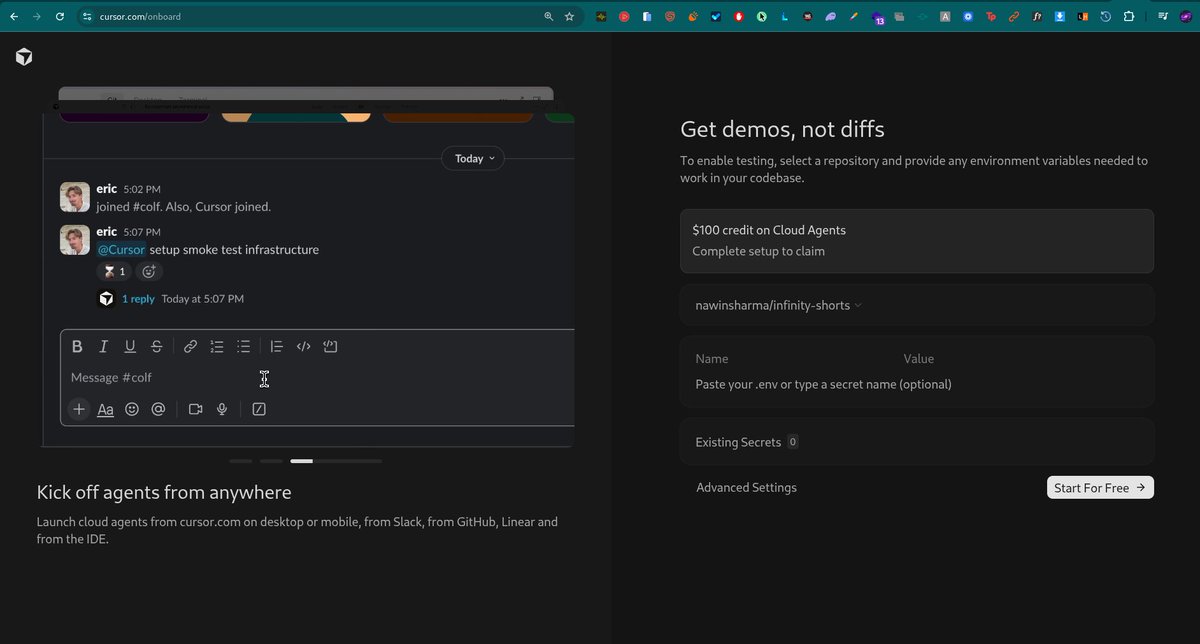Viewport: 1200px width, 644px height.
Task: Open the Chrome extensions puzzle icon
Action: tap(1129, 17)
